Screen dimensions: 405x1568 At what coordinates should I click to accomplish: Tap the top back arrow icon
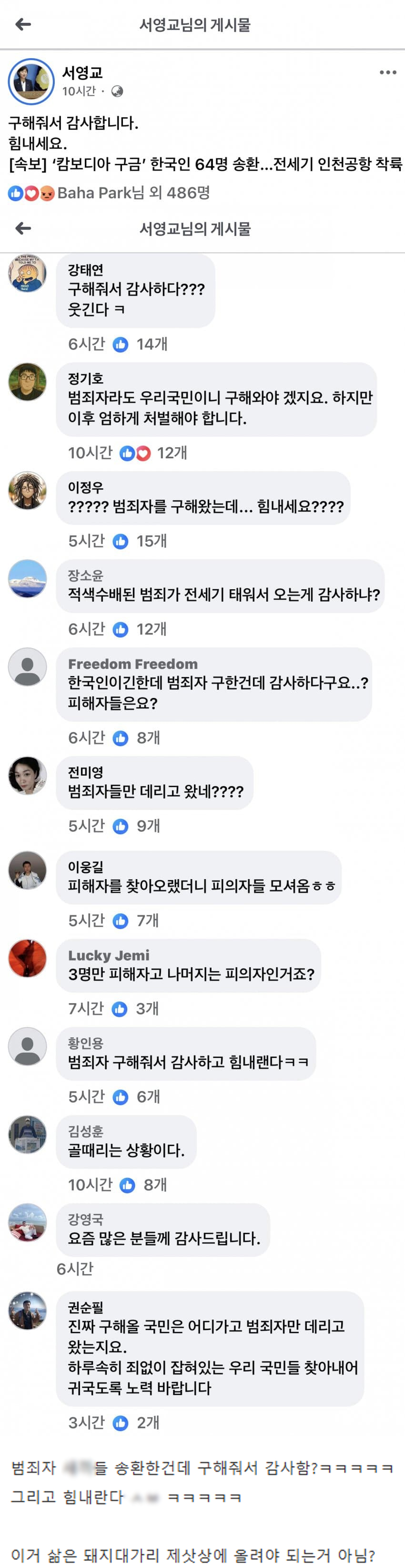click(x=23, y=24)
